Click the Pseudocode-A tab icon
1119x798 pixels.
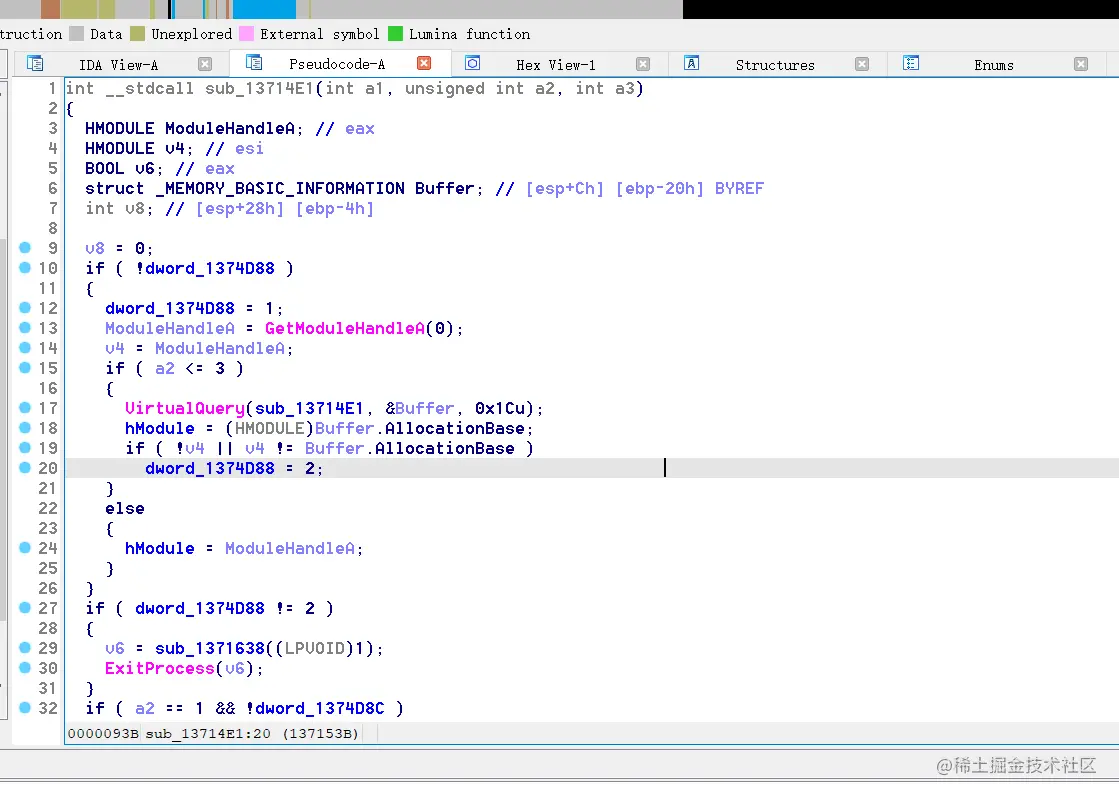coord(254,63)
